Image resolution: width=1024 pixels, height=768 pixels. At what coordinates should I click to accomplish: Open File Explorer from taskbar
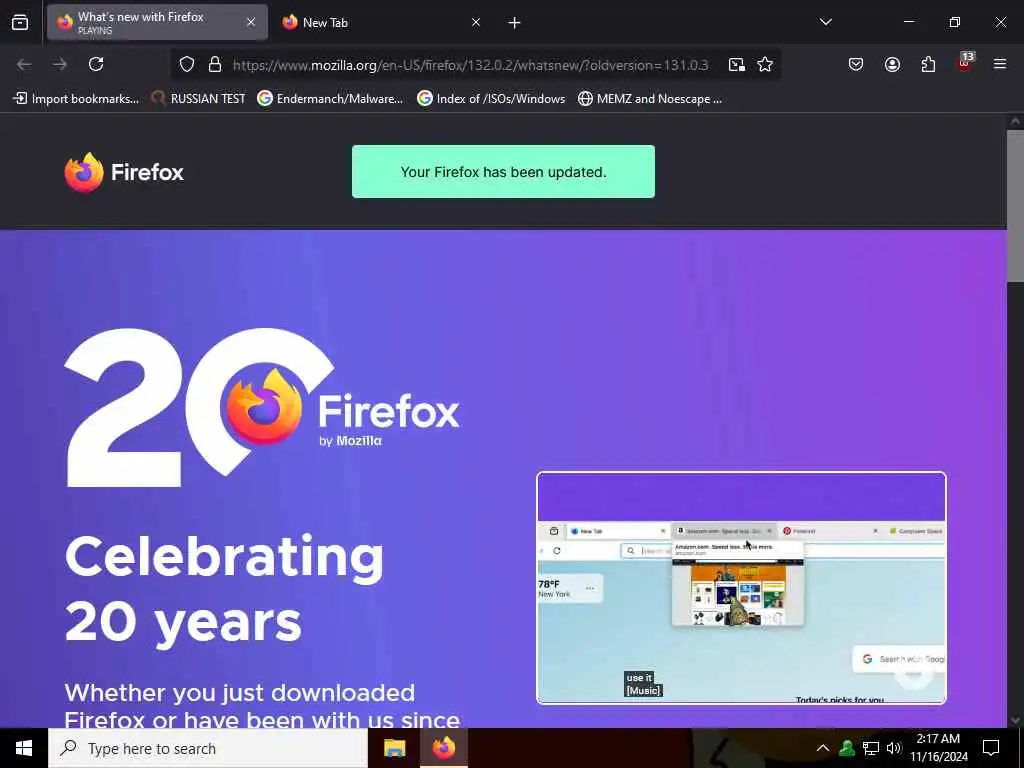[x=394, y=748]
